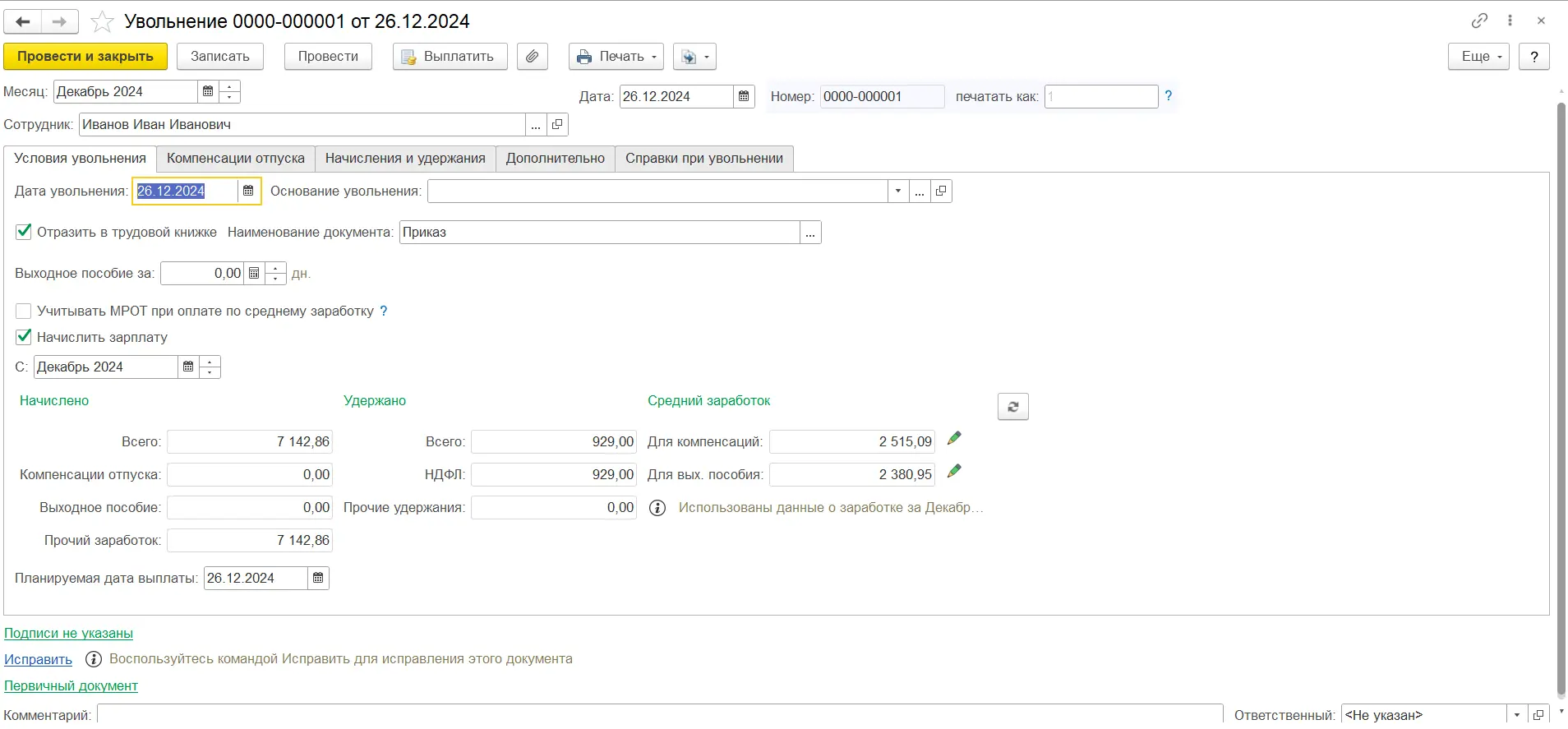The height and width of the screenshot is (729, 1568).
Task: Click the refresh recalculation icon
Action: pyautogui.click(x=1012, y=407)
